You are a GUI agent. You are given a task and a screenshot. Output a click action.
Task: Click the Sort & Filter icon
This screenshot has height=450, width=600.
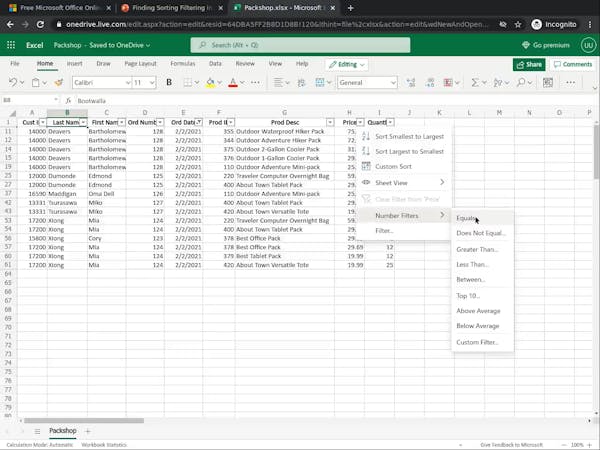pos(498,82)
